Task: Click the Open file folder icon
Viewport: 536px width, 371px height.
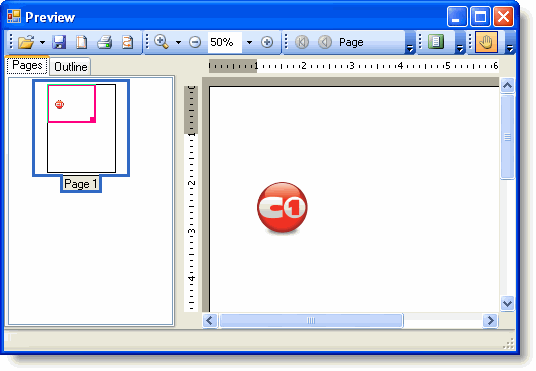Action: coord(26,42)
